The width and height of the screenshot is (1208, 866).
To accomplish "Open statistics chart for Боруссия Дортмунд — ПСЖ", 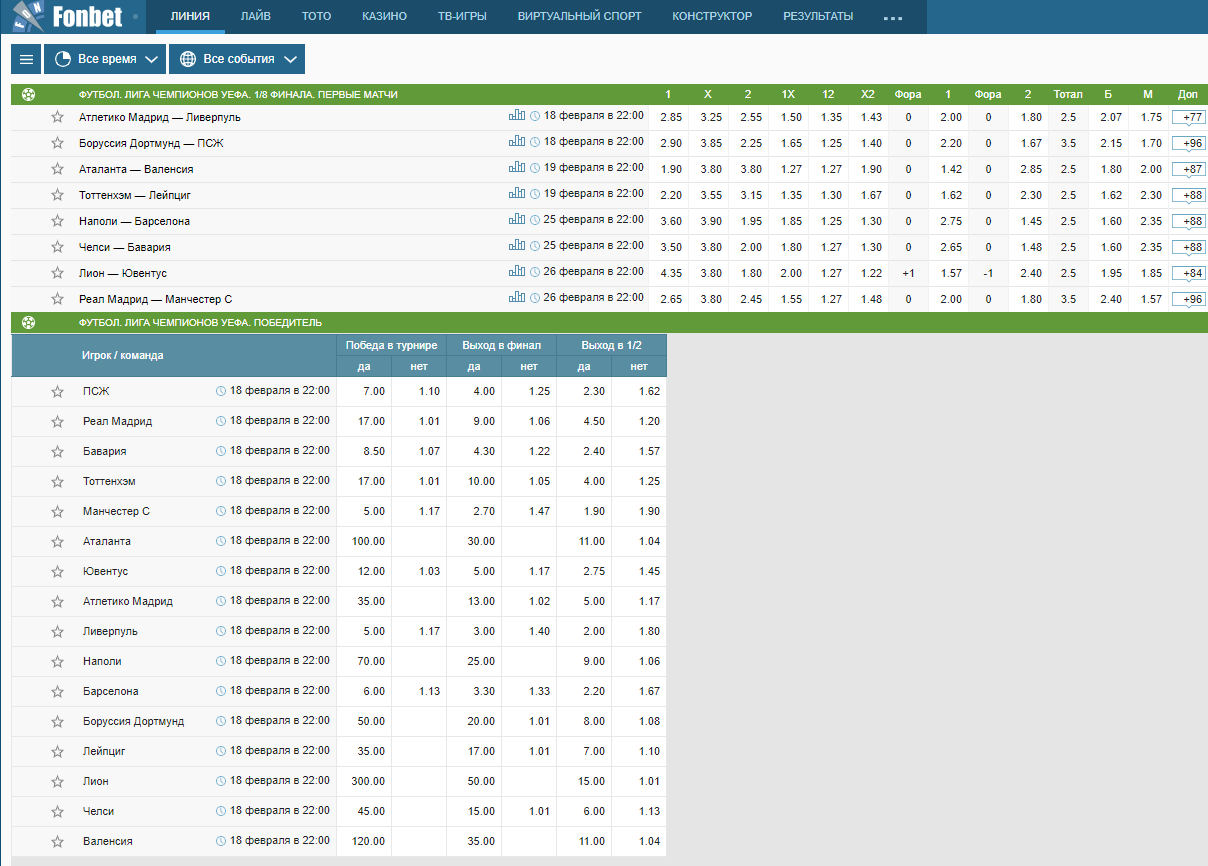I will pos(517,141).
